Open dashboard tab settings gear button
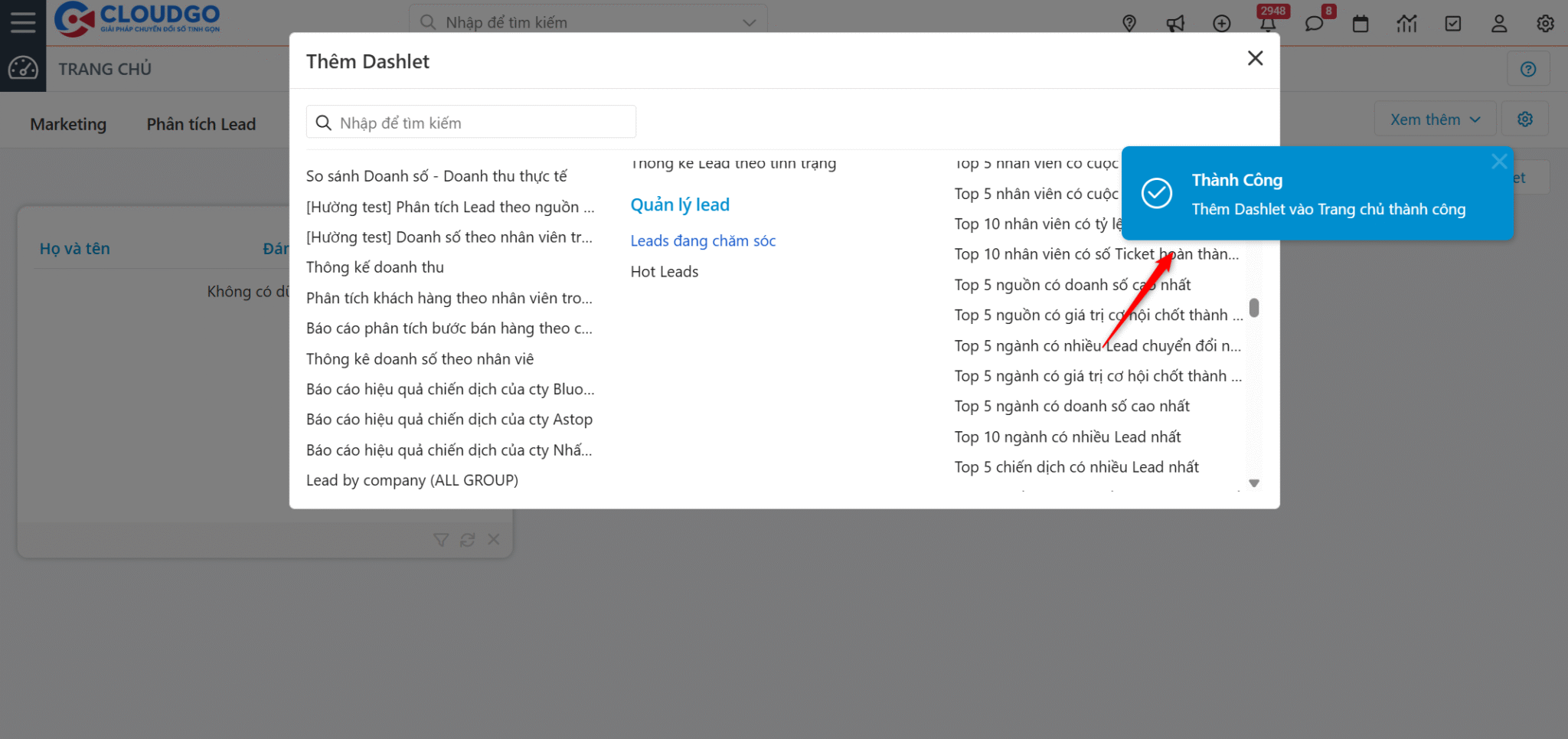 (1525, 119)
